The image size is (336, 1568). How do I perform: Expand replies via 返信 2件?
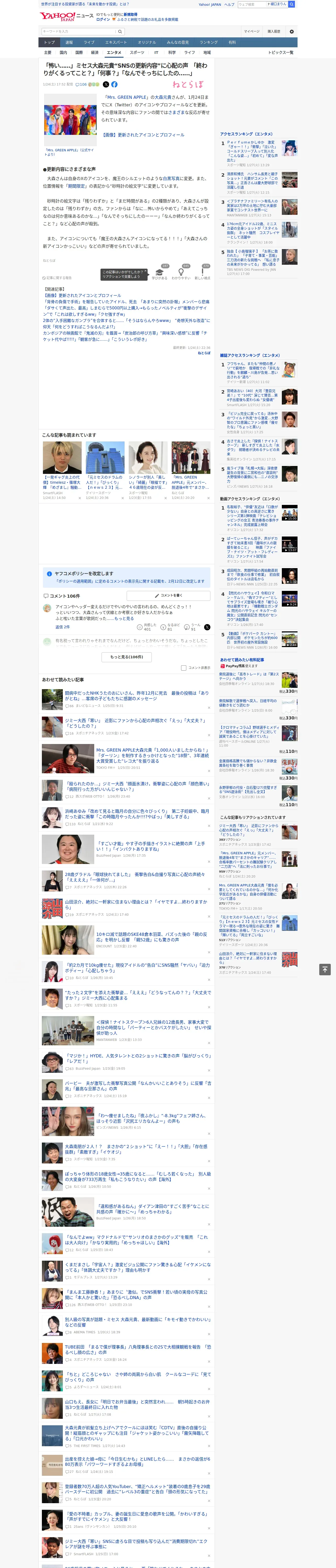(62, 627)
